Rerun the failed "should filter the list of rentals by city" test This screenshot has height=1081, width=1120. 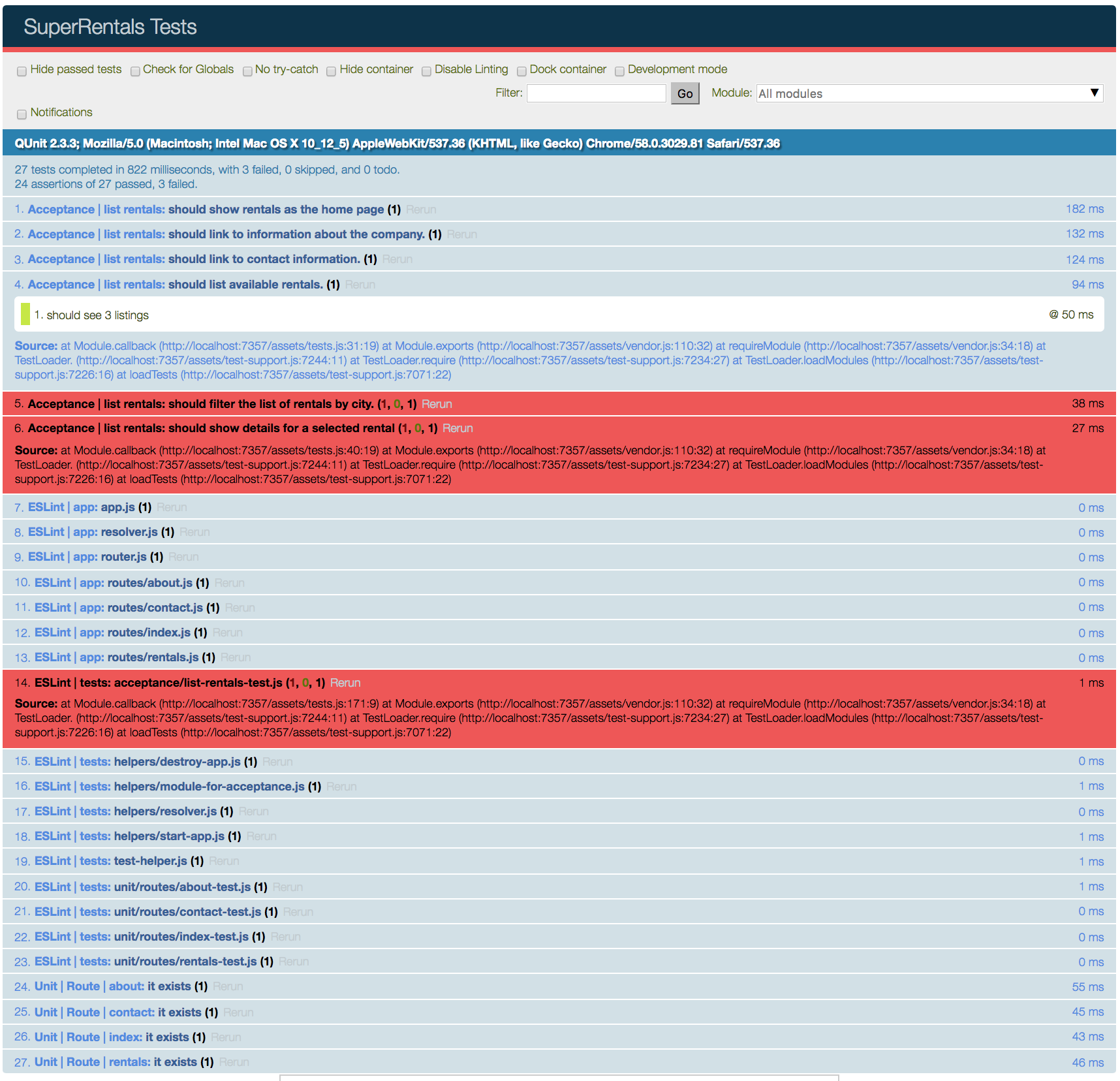437,403
